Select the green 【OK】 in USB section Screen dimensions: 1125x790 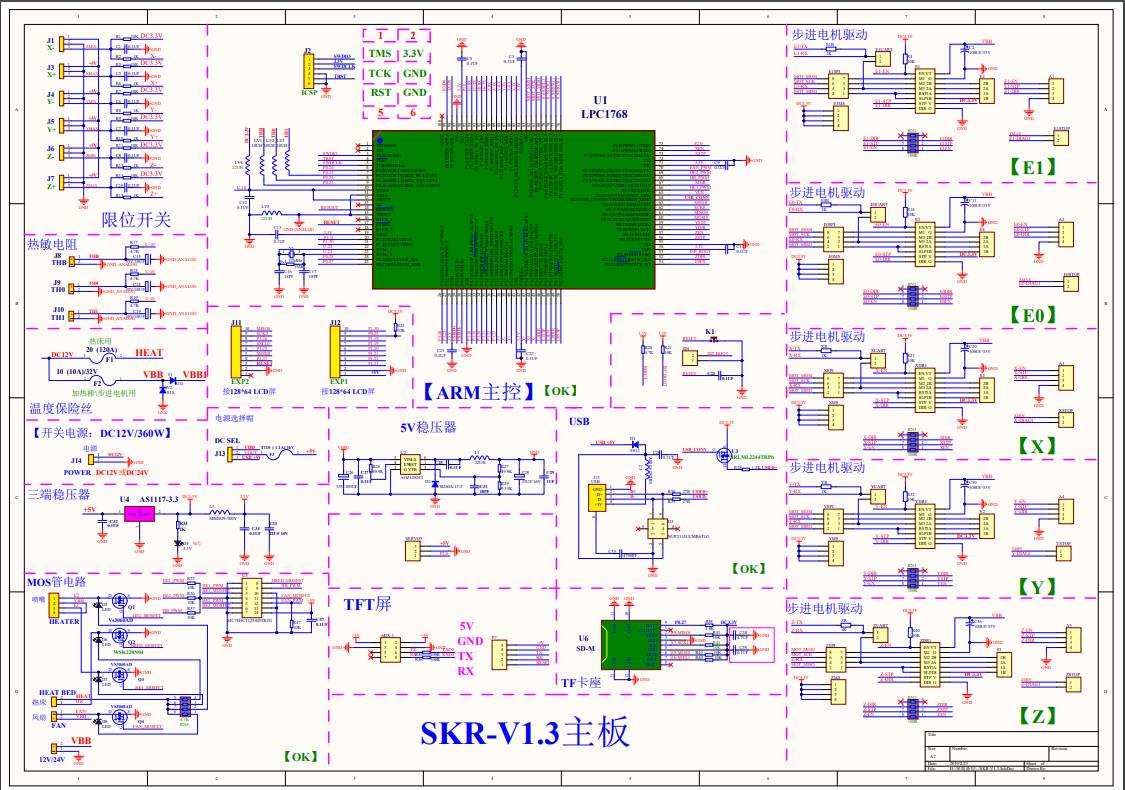[x=748, y=569]
